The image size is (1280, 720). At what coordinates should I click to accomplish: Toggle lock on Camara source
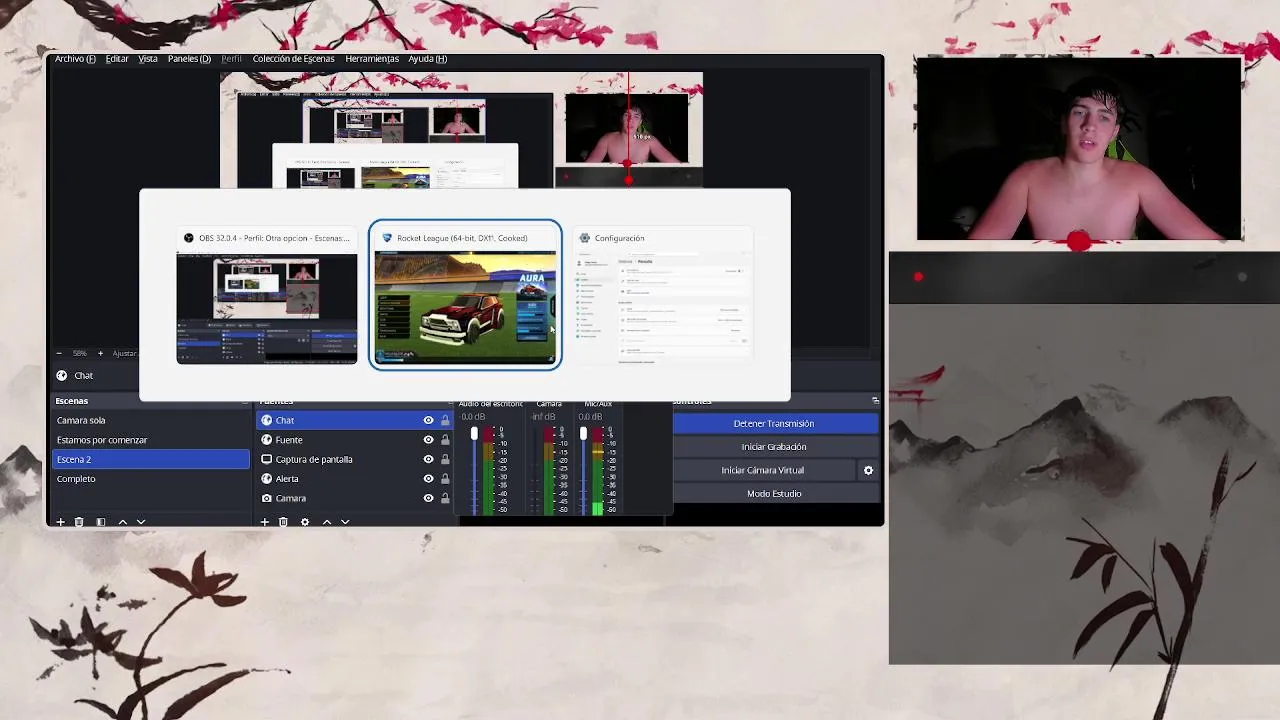445,498
